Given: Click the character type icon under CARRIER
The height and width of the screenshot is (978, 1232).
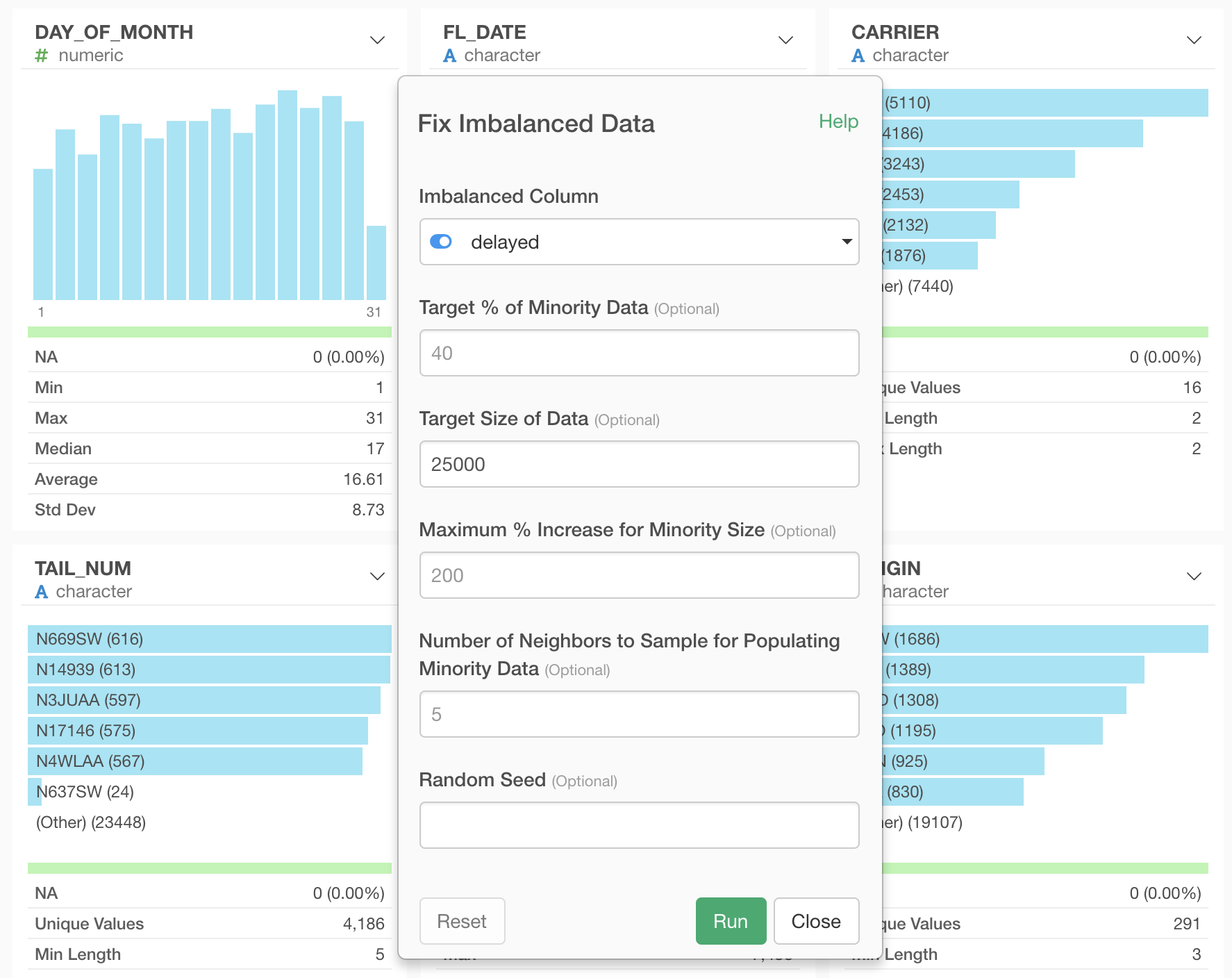Looking at the screenshot, I should click(858, 56).
